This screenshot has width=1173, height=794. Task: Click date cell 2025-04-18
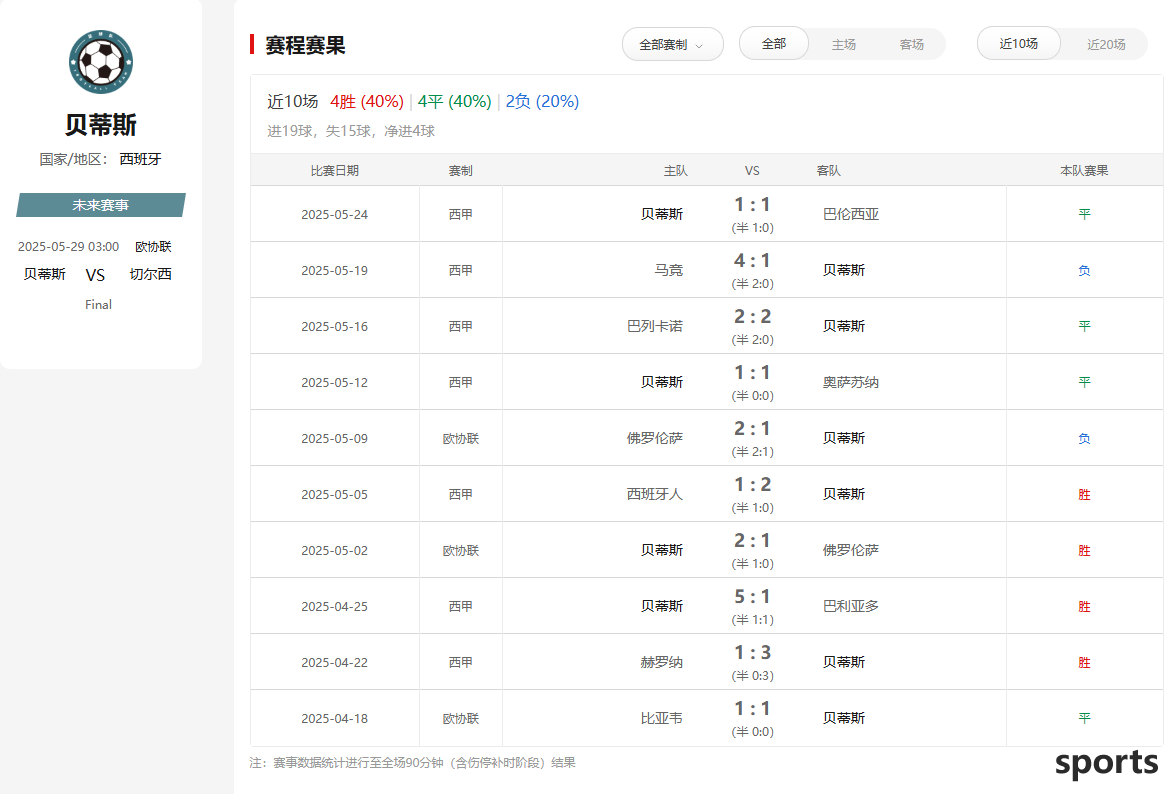click(334, 718)
